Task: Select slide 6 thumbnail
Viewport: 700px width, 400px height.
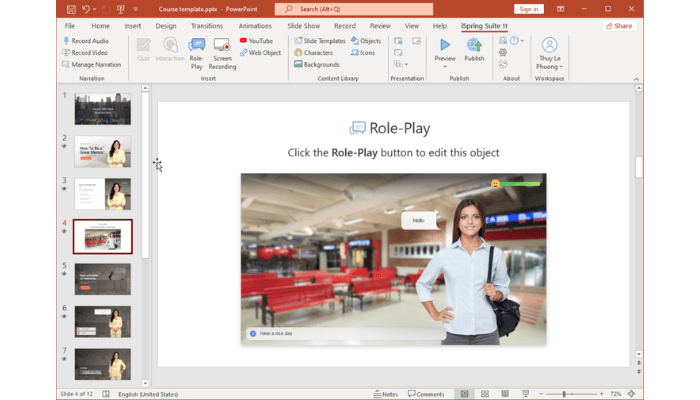Action: 103,322
